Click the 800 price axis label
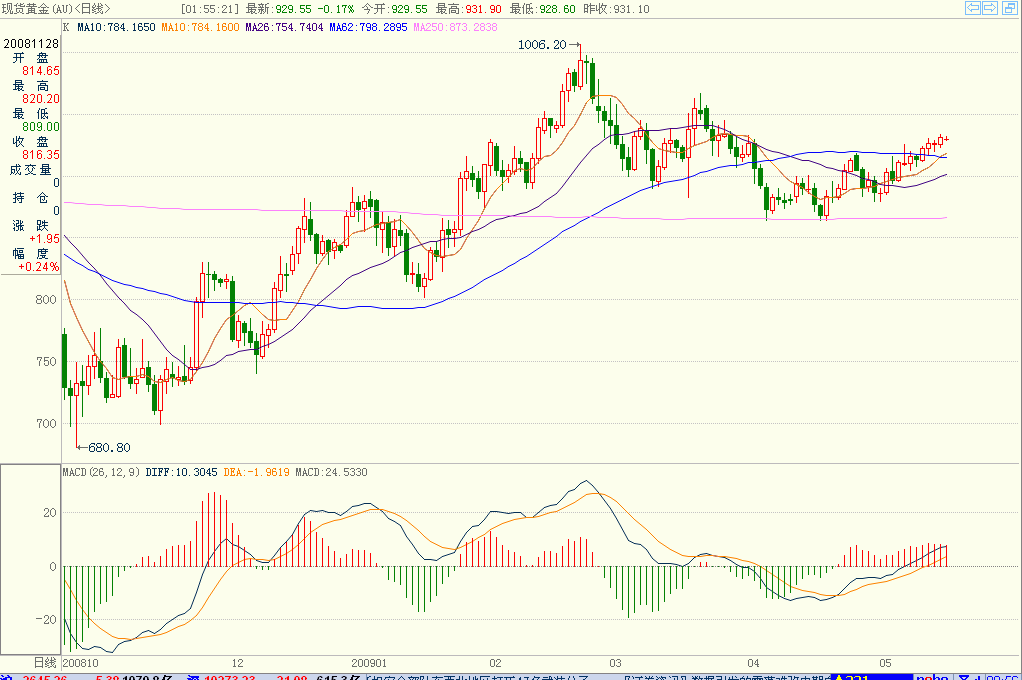Viewport: 1022px width, 680px height. click(x=46, y=300)
